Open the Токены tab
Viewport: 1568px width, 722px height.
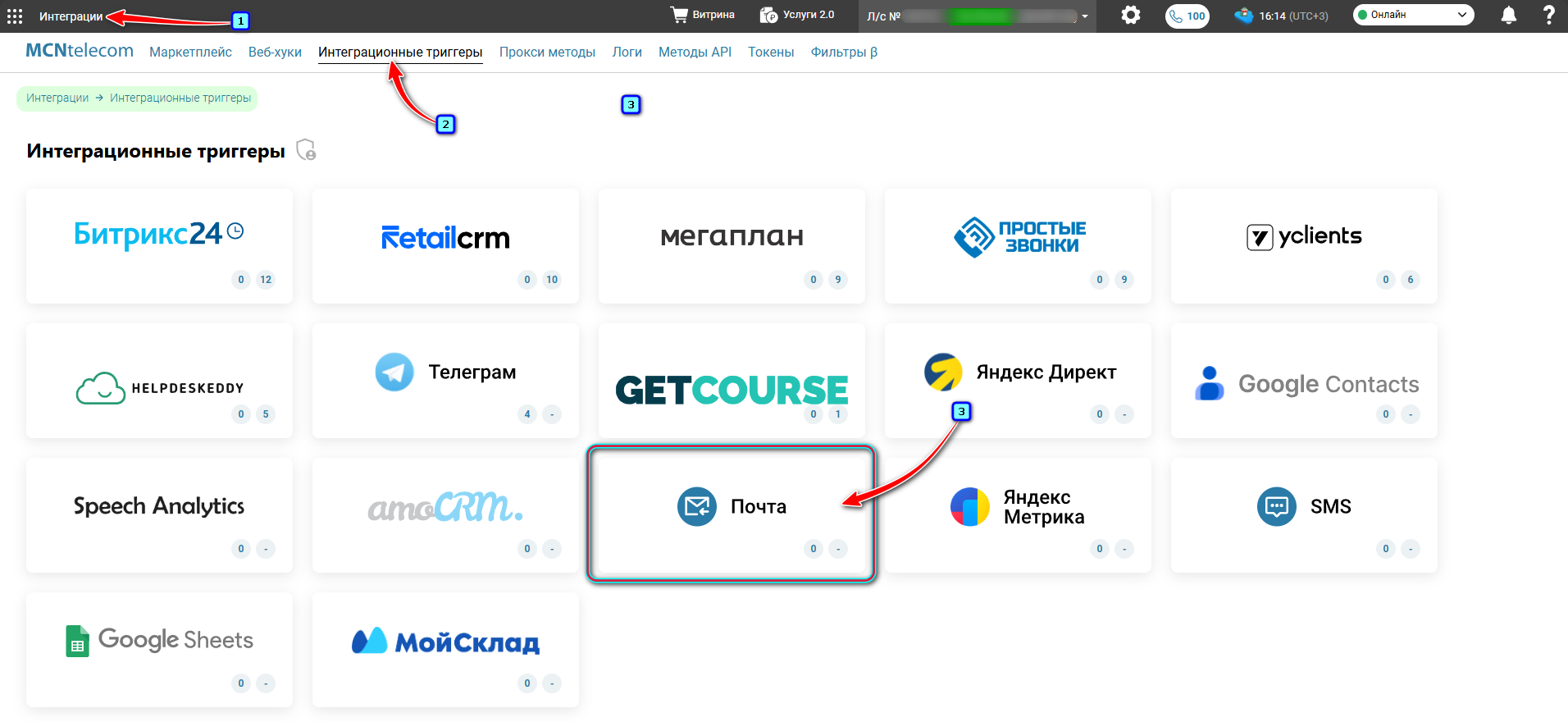pyautogui.click(x=771, y=52)
